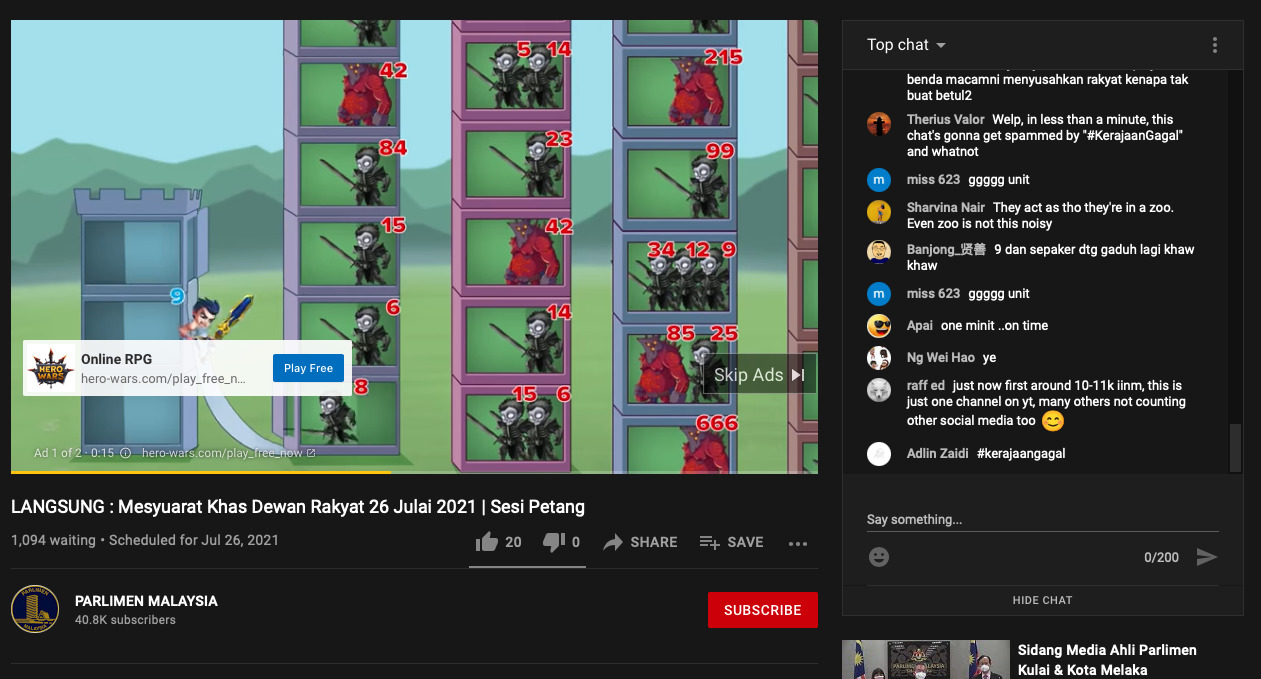Open PARLIMEN MALAYSIA channel avatar
Image resolution: width=1261 pixels, height=679 pixels.
click(35, 609)
